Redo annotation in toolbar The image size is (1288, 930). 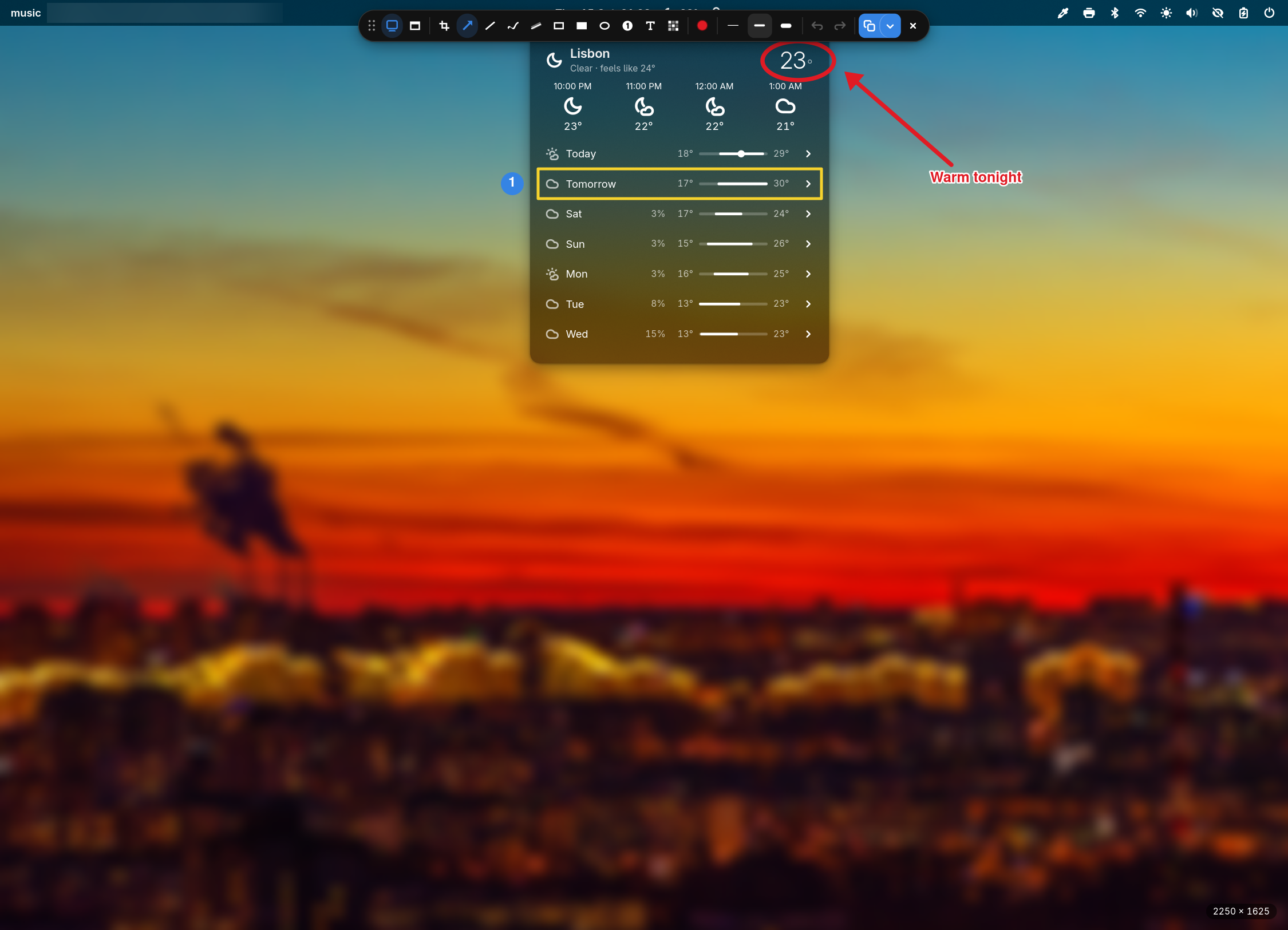(x=840, y=26)
